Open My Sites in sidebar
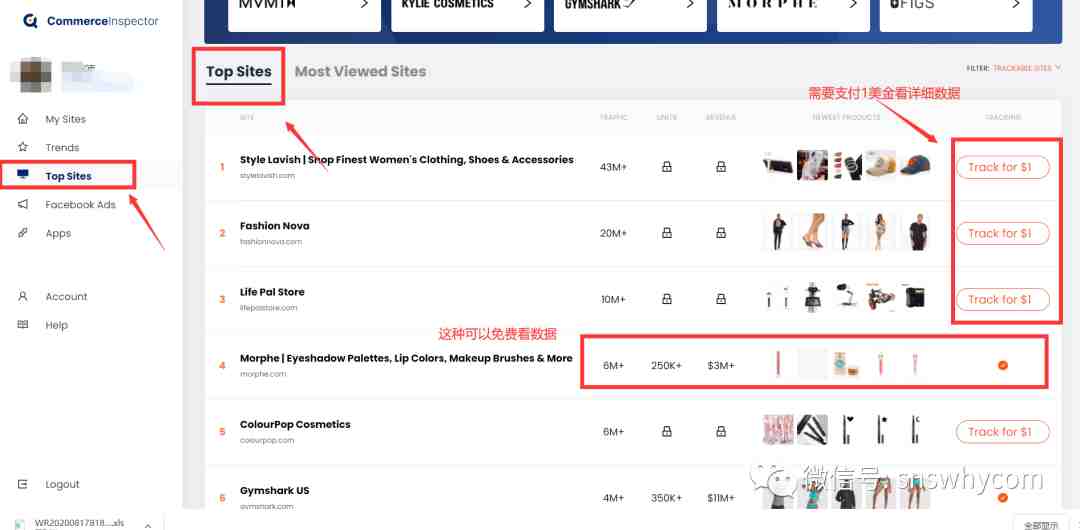The image size is (1080, 530). tap(65, 119)
